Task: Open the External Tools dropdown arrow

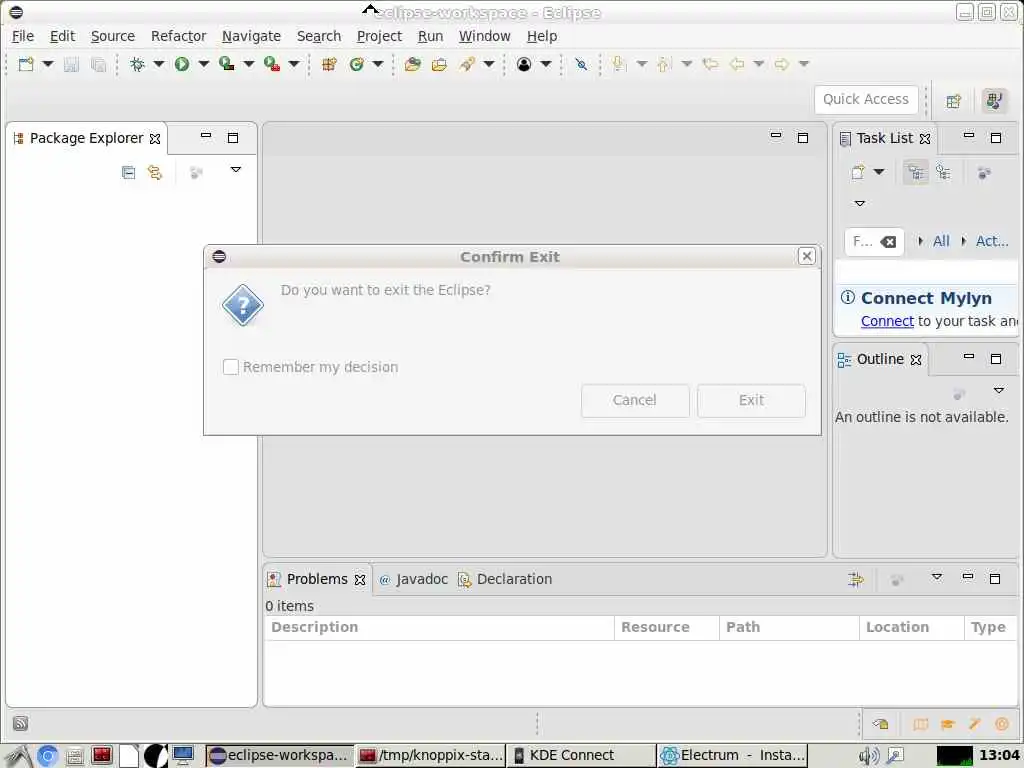Action: tap(294, 64)
